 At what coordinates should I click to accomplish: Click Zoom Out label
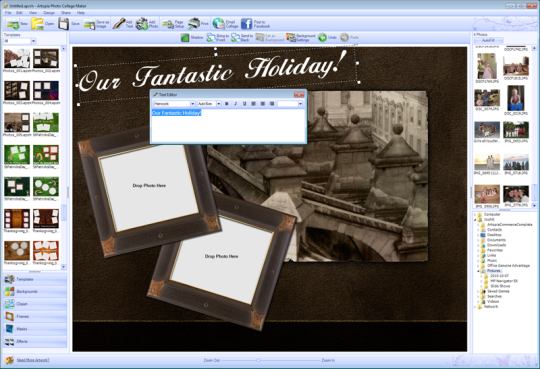[x=211, y=360]
